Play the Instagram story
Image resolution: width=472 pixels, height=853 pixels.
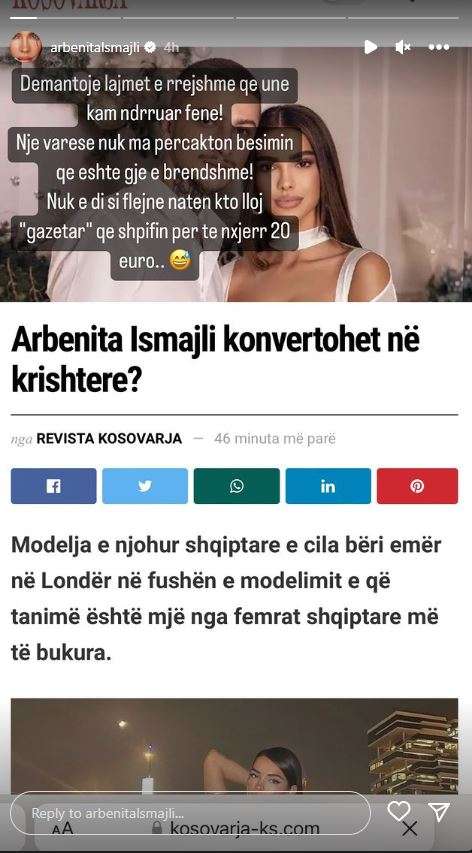[370, 47]
